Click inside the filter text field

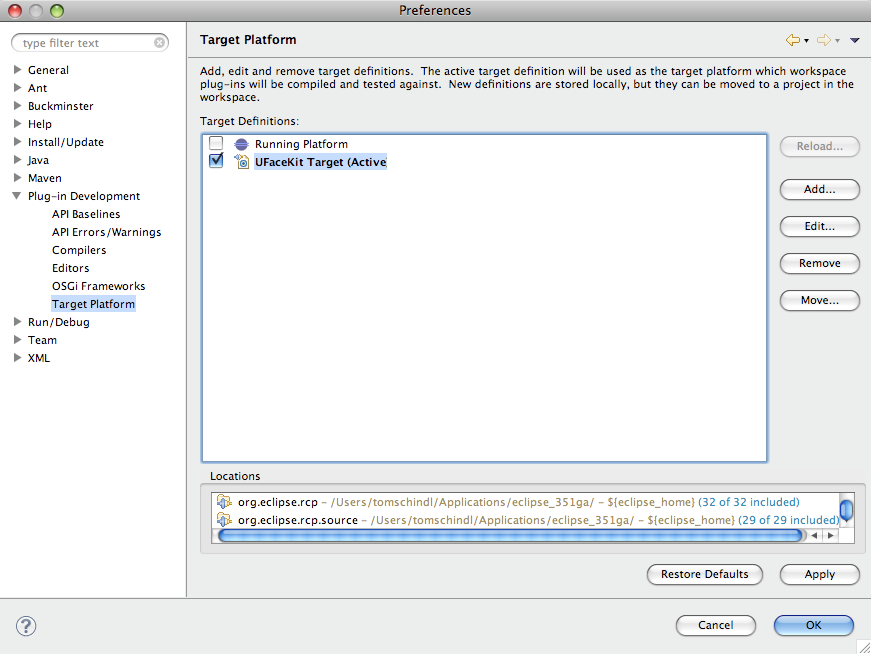pyautogui.click(x=85, y=43)
